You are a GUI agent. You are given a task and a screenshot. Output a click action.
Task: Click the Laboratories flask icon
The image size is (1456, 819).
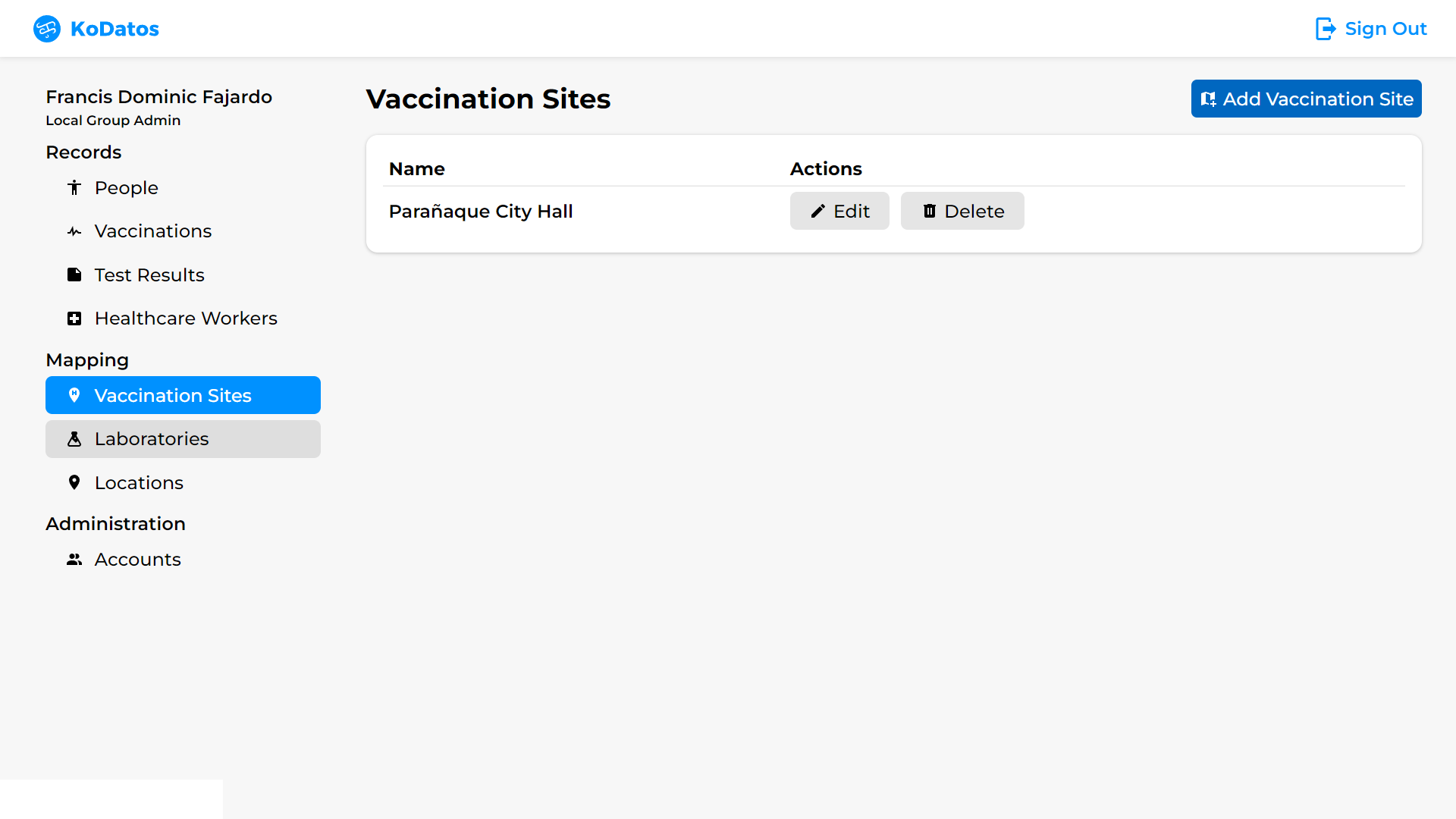[74, 439]
